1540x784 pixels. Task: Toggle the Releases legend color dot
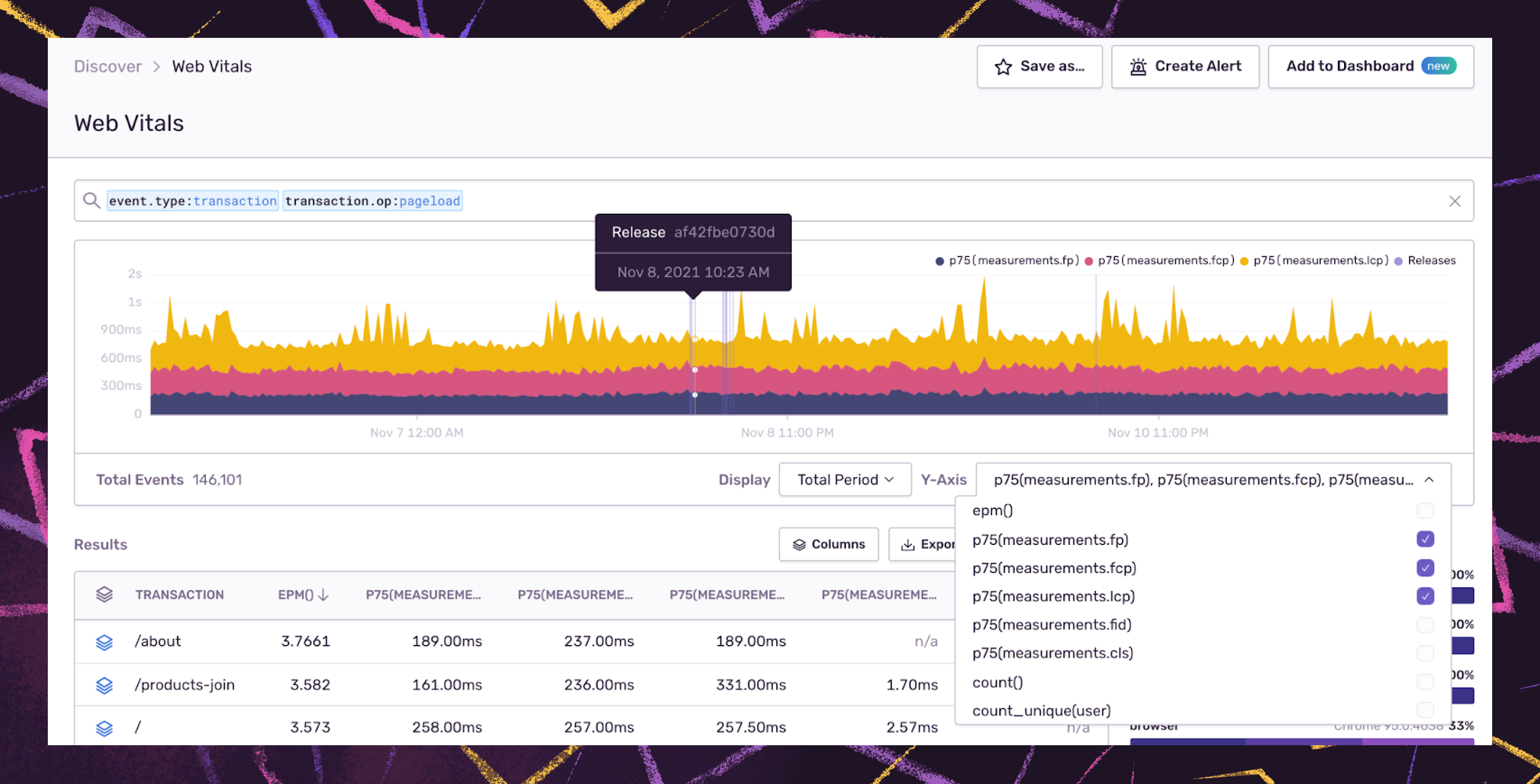[x=1398, y=261]
